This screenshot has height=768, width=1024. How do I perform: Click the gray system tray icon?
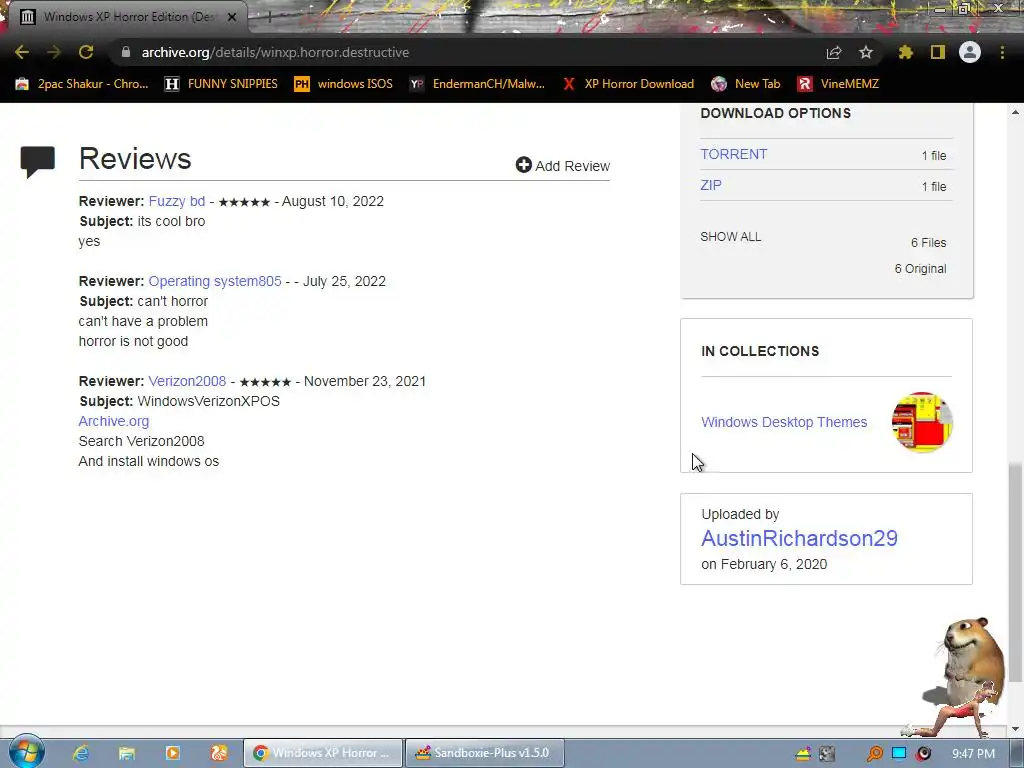[x=827, y=754]
